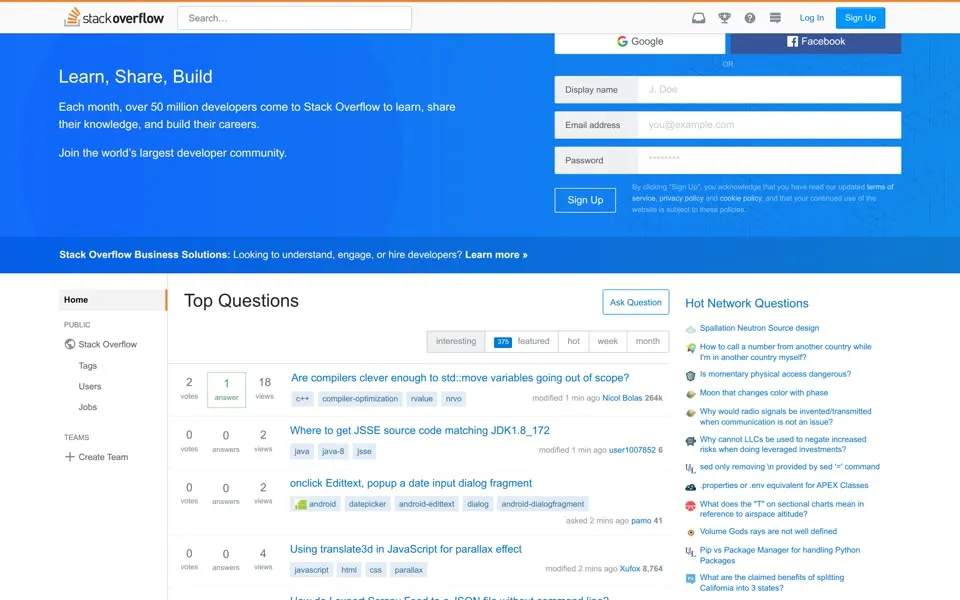Open the inbox icon in header
960x600 pixels.
698,18
